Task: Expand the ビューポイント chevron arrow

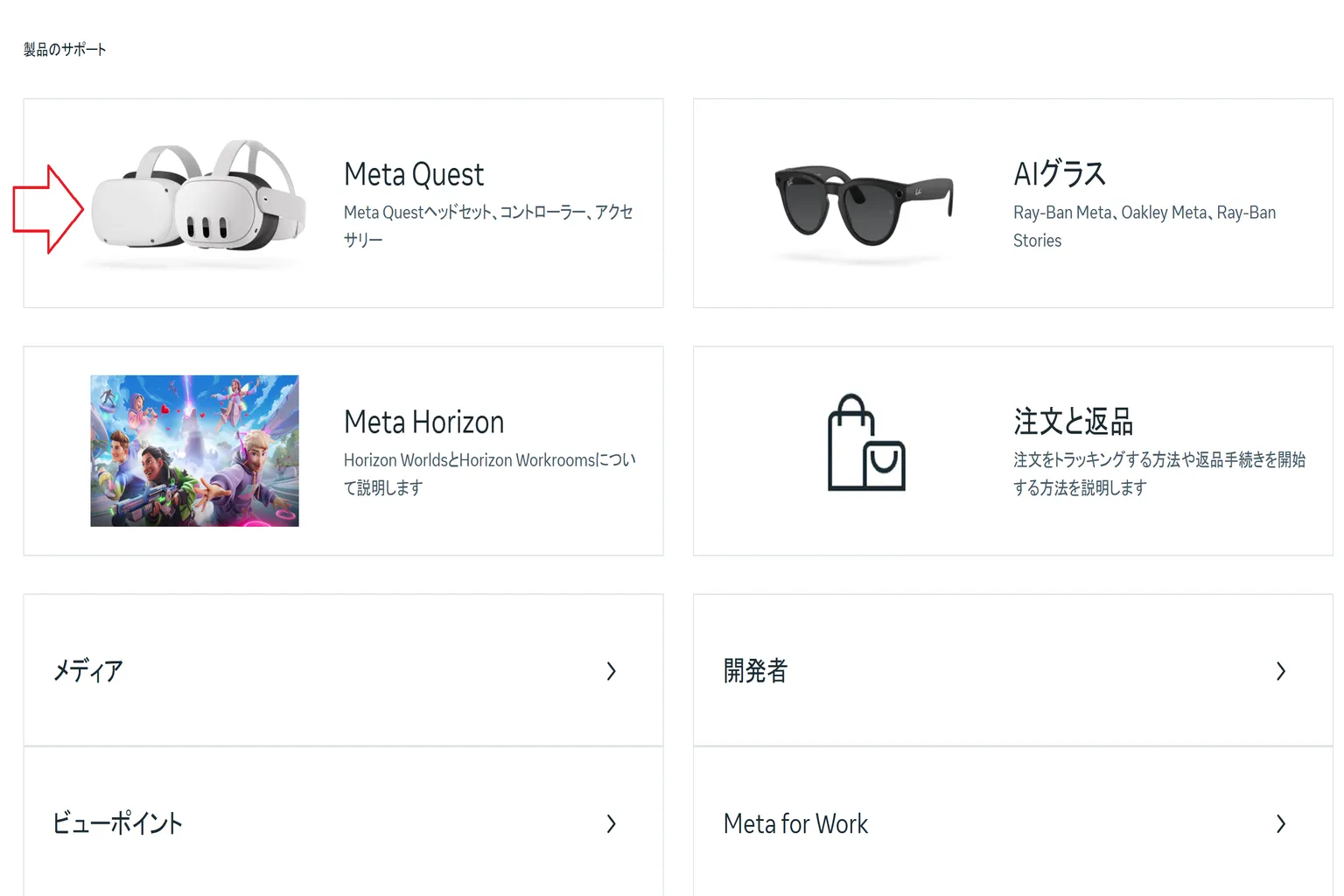Action: tap(612, 823)
